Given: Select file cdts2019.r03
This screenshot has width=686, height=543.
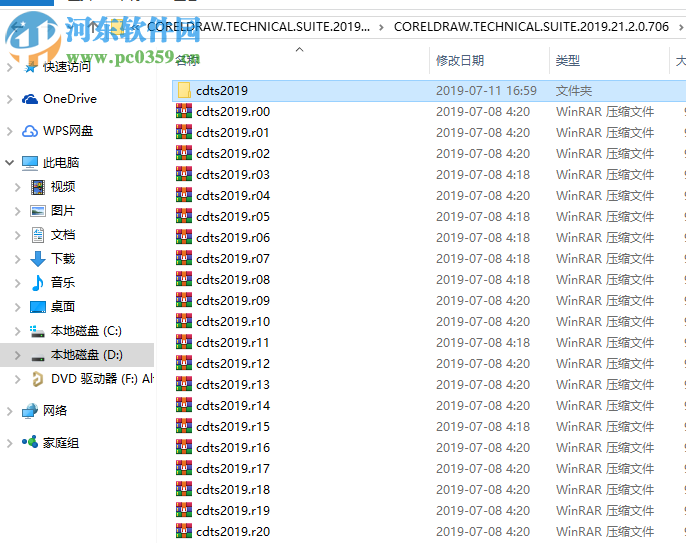Looking at the screenshot, I should click(233, 175).
